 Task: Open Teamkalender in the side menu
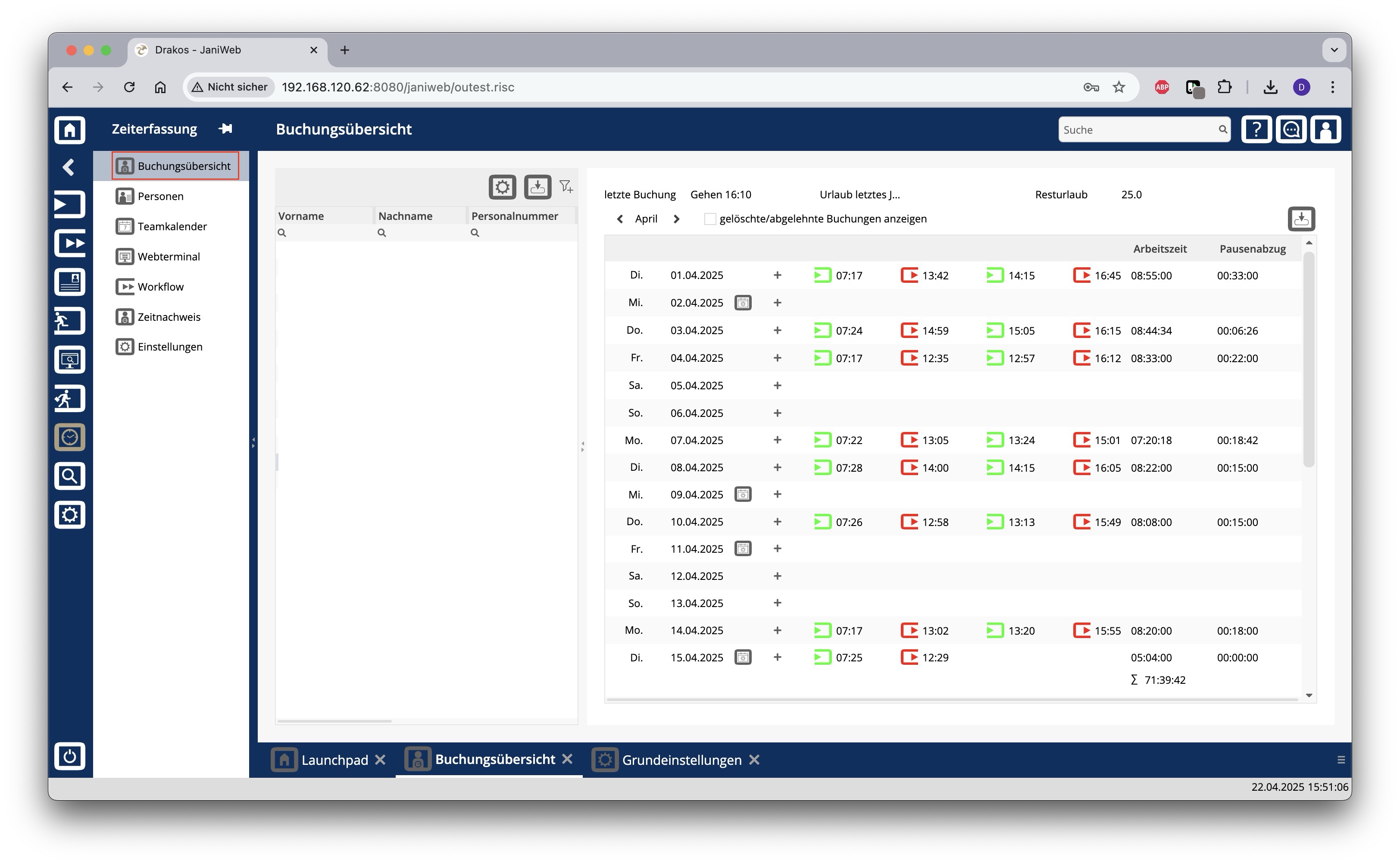172,226
